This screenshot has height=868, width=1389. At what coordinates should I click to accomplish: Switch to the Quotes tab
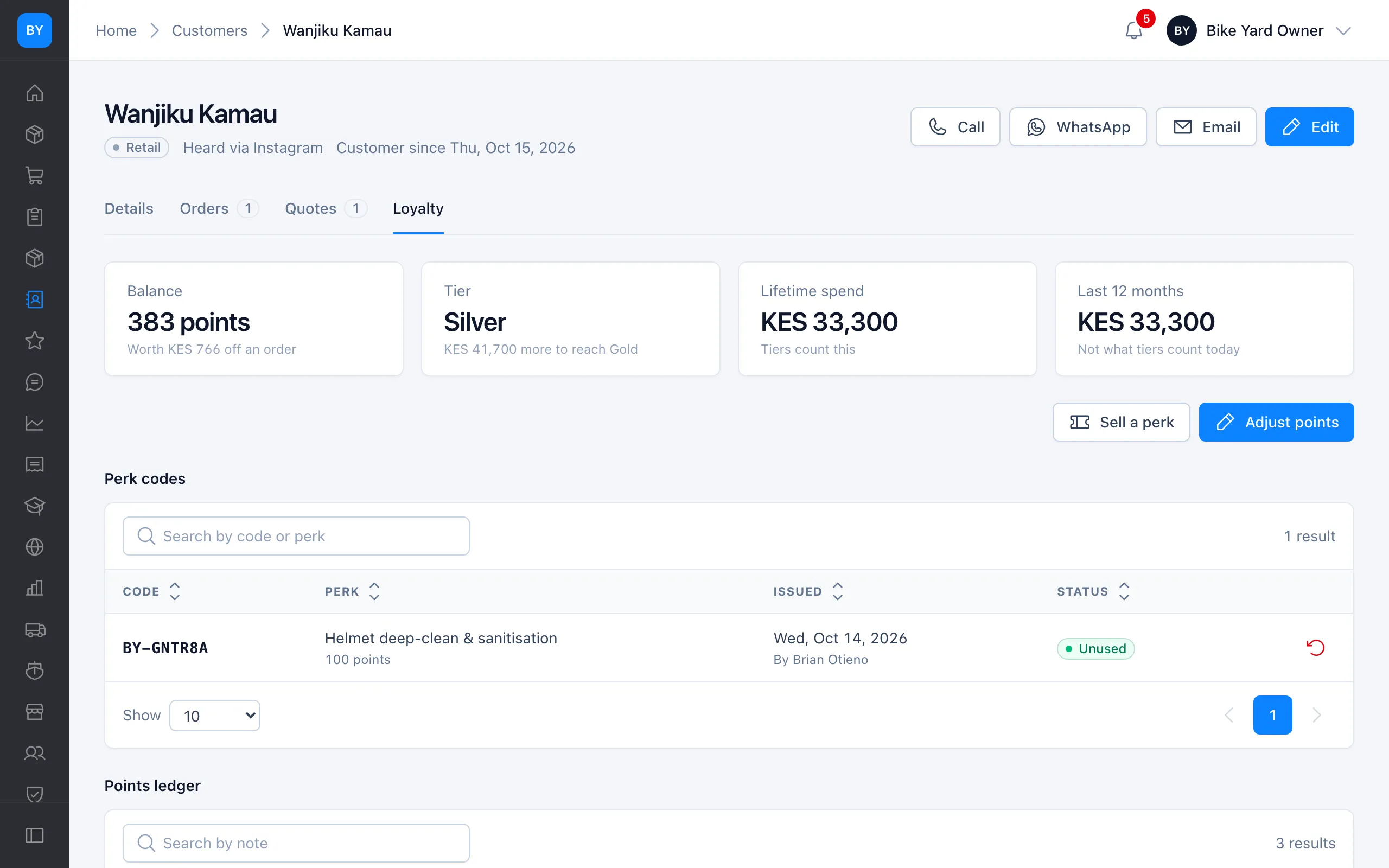click(326, 208)
